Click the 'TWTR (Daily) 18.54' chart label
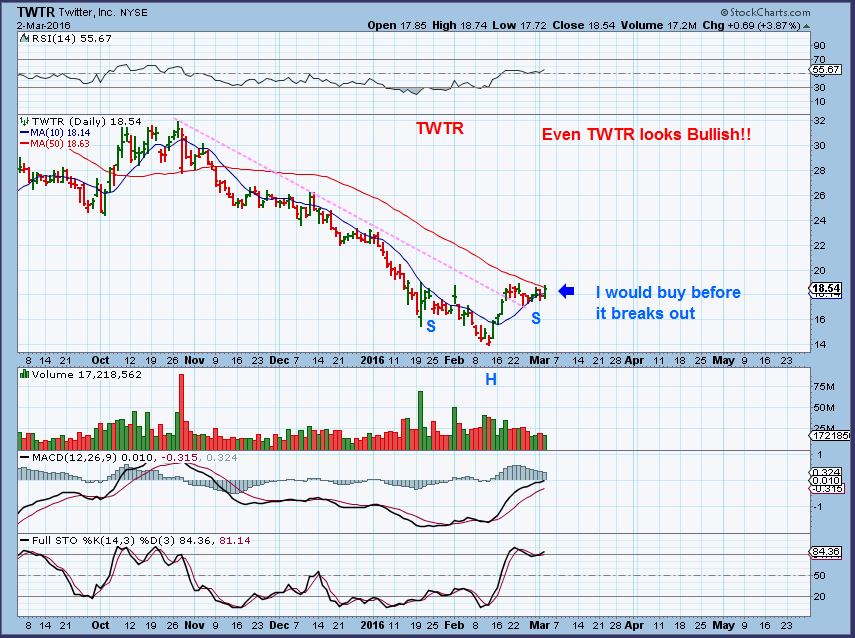Viewport: 855px width, 638px height. click(x=86, y=121)
